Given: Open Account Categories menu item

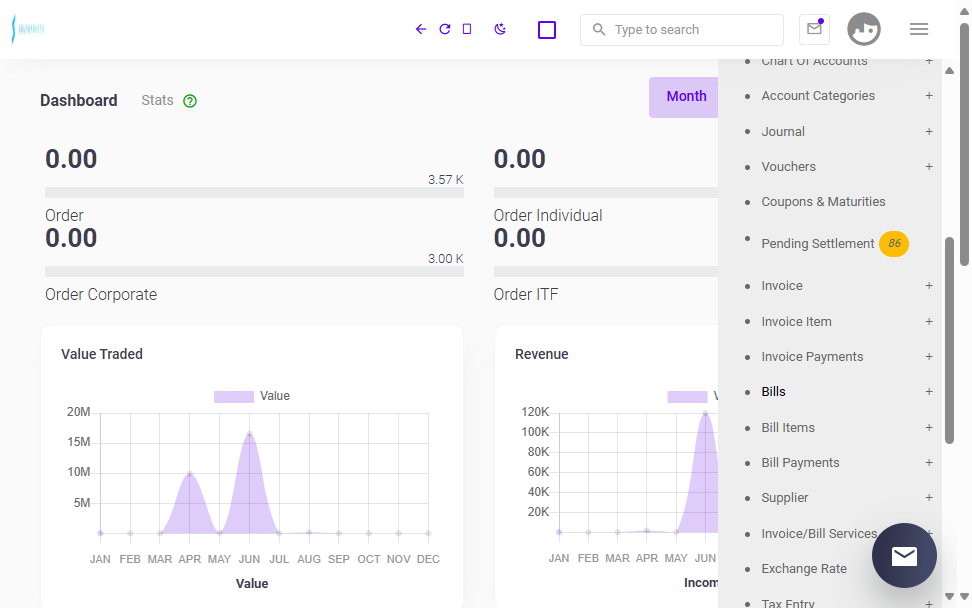Looking at the screenshot, I should [818, 95].
